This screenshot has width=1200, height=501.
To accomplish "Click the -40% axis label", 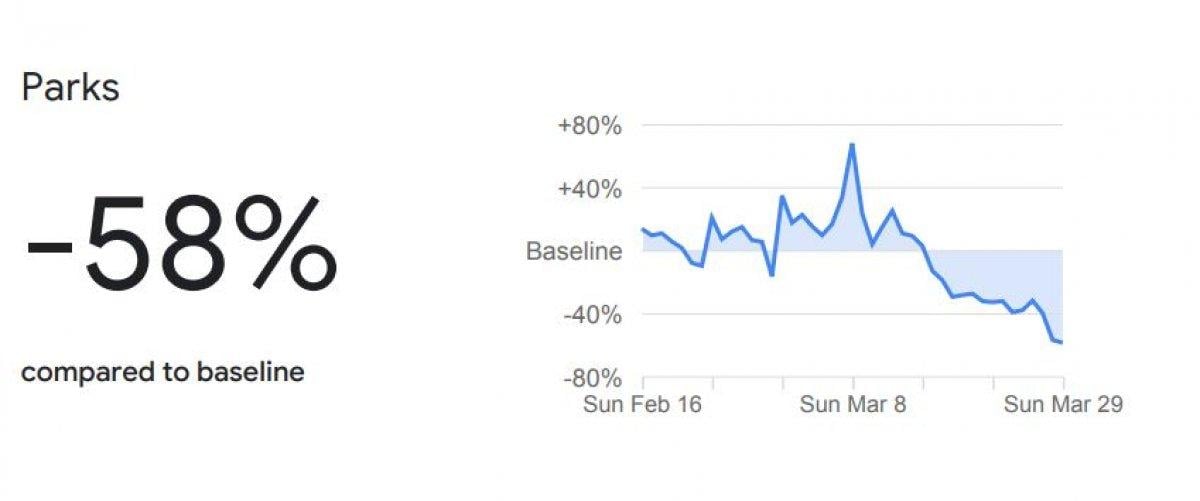I will (592, 315).
